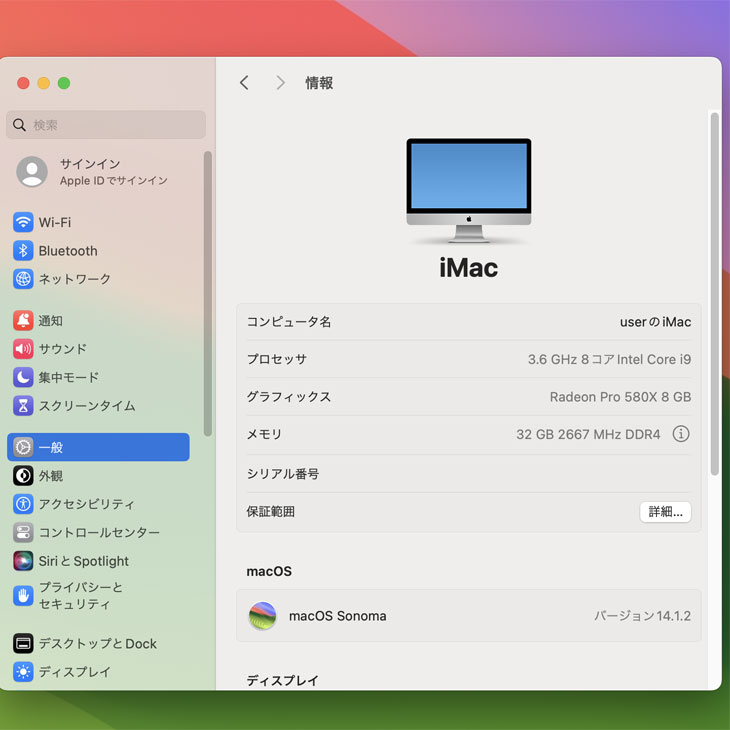
Task: Open ネットワーク globe icon
Action: [23, 279]
